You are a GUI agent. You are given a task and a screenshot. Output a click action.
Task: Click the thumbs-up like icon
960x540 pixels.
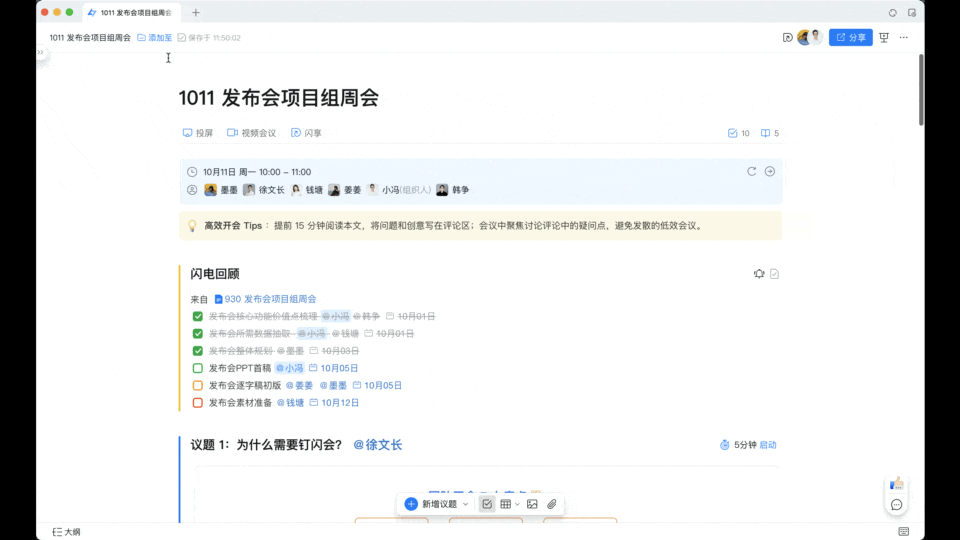coord(896,484)
